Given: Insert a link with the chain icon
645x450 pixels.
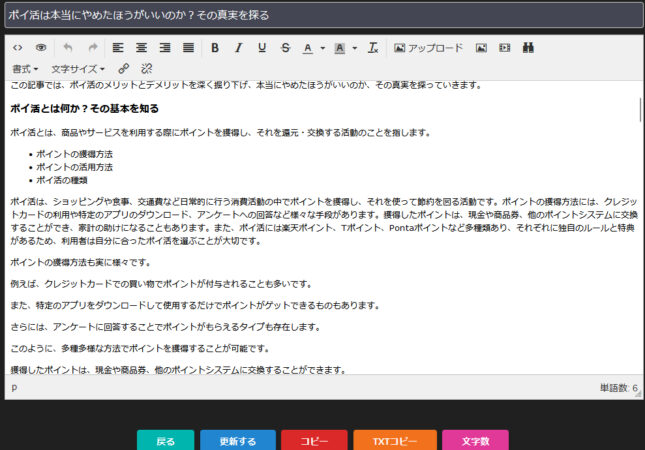Looking at the screenshot, I should 123,69.
